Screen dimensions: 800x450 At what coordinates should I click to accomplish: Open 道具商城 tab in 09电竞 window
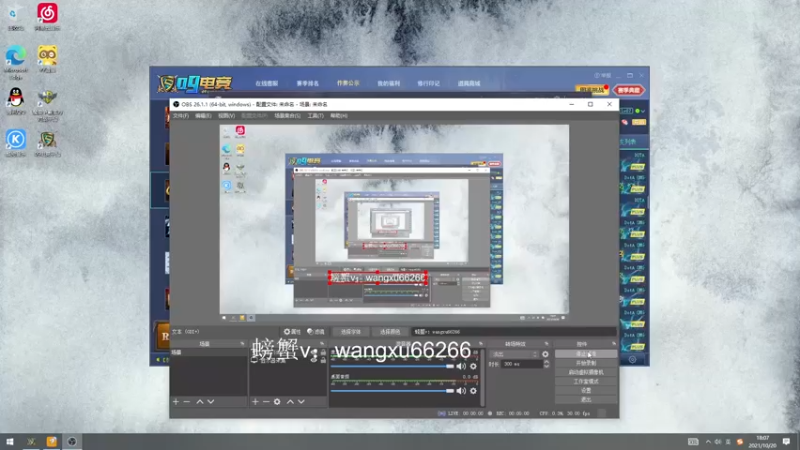[469, 83]
